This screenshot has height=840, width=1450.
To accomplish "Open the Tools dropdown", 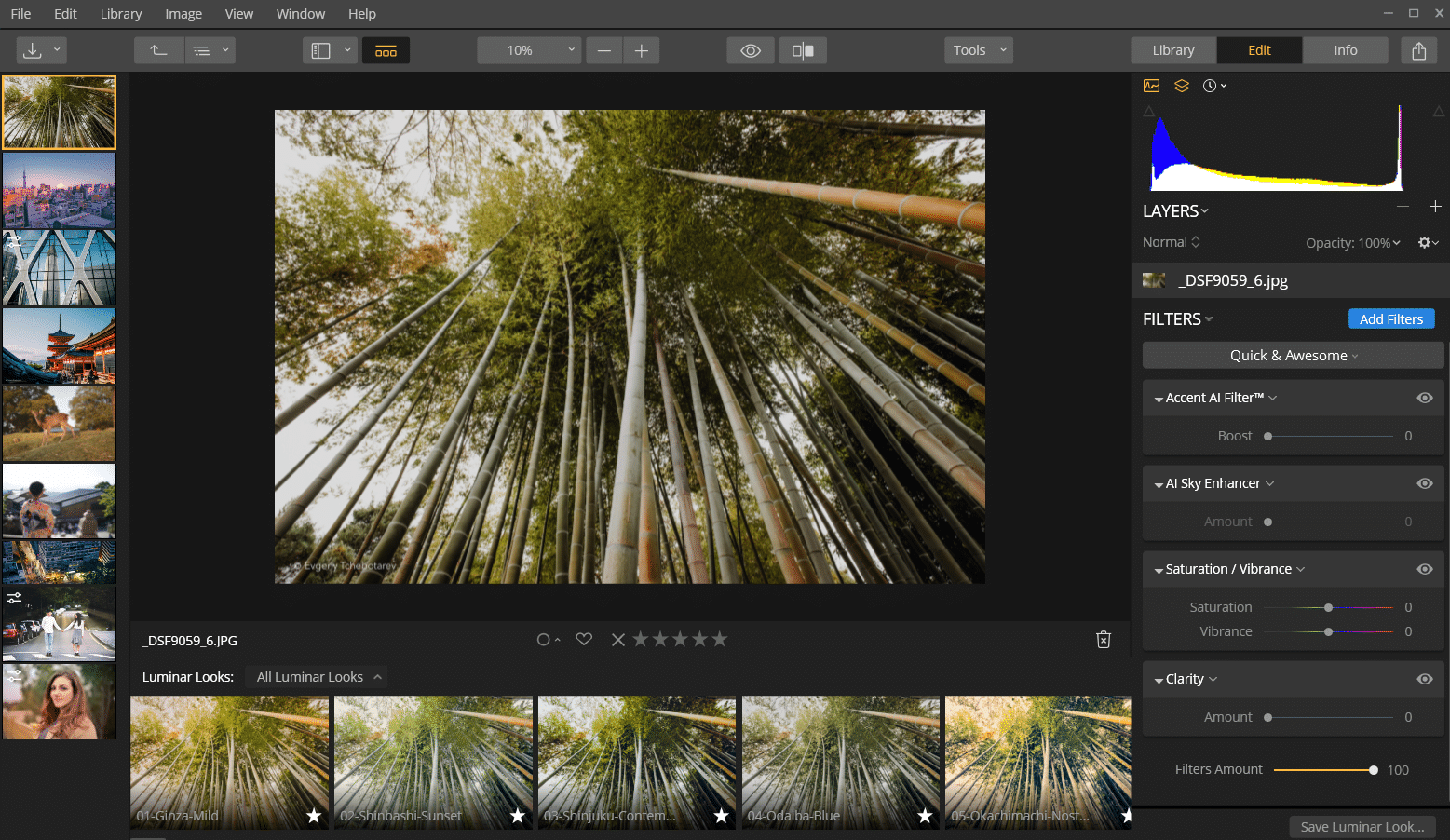I will pyautogui.click(x=979, y=50).
